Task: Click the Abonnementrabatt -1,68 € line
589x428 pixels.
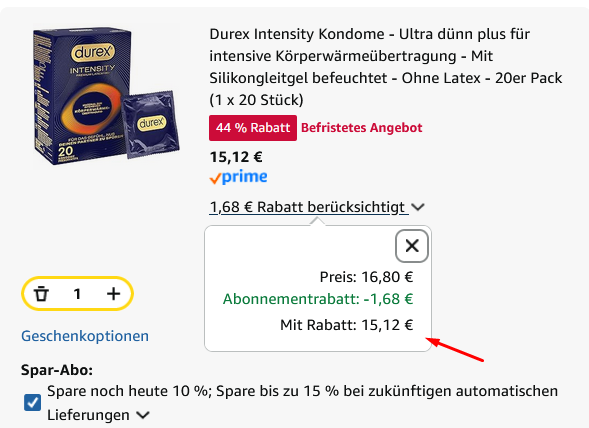Action: tap(318, 299)
